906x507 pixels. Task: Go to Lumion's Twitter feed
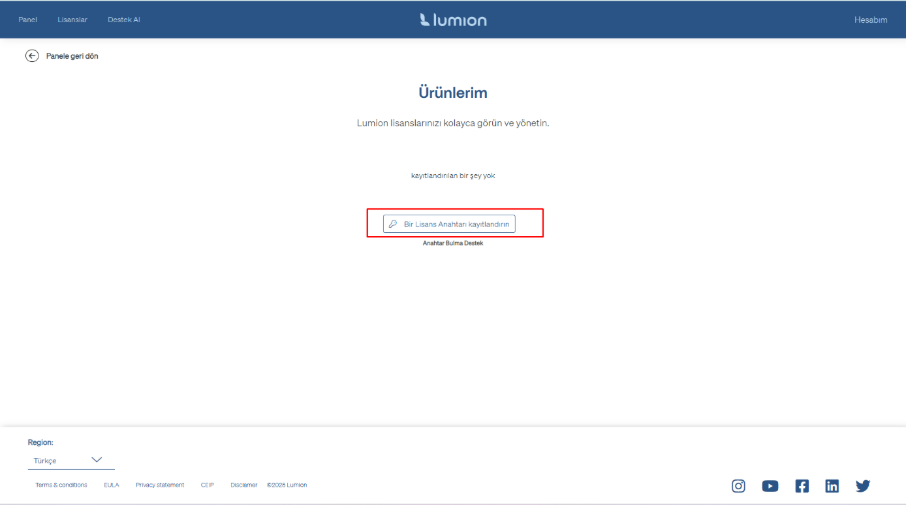[863, 486]
